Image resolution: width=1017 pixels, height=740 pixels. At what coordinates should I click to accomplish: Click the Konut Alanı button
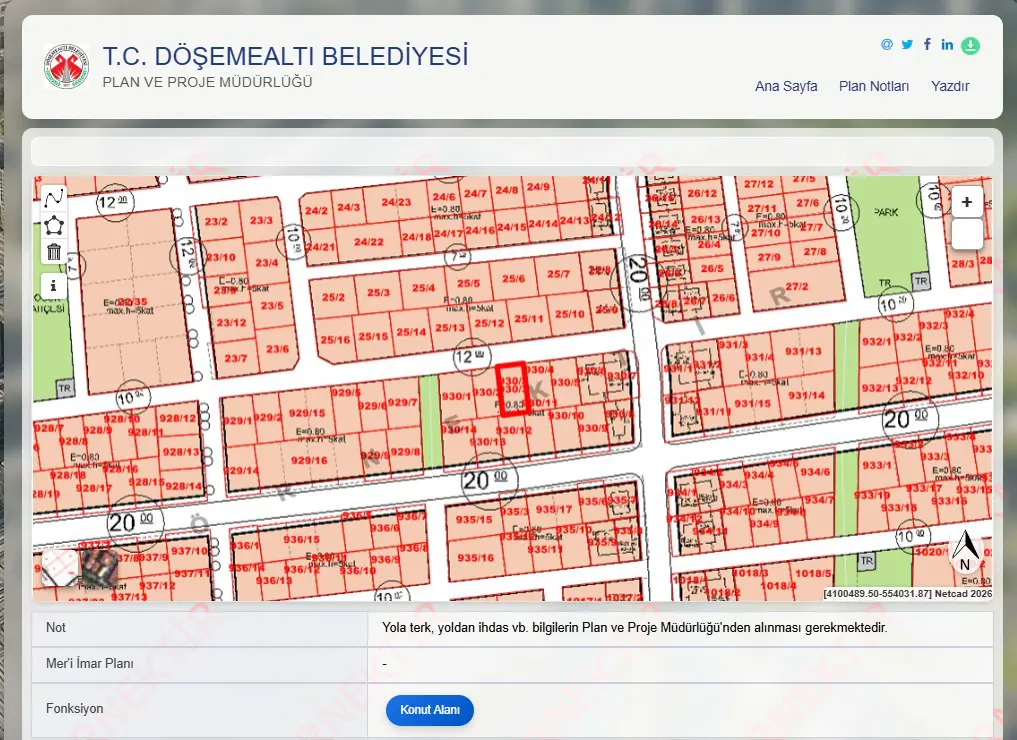click(x=430, y=710)
